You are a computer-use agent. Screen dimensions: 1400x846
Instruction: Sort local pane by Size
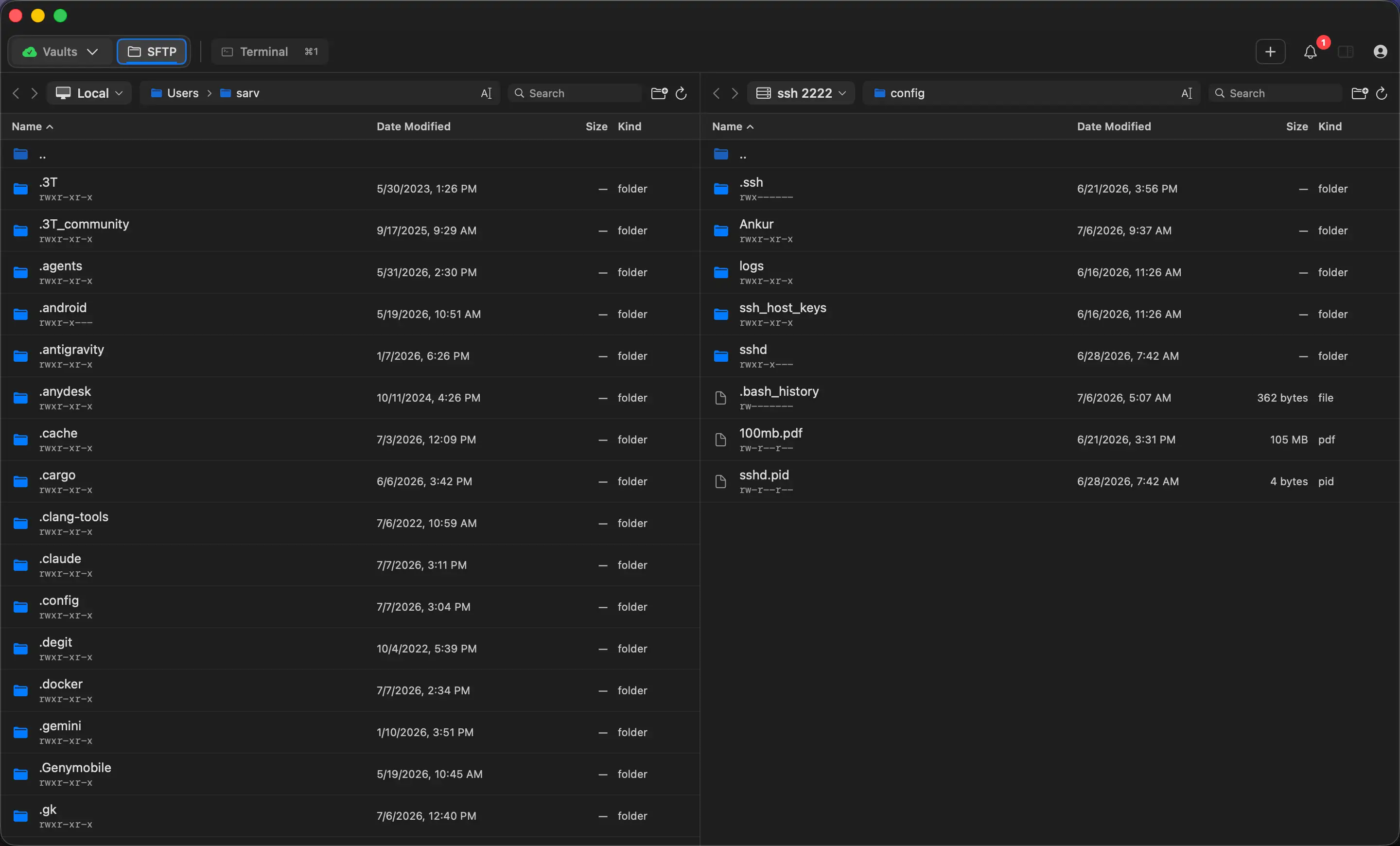coord(596,127)
